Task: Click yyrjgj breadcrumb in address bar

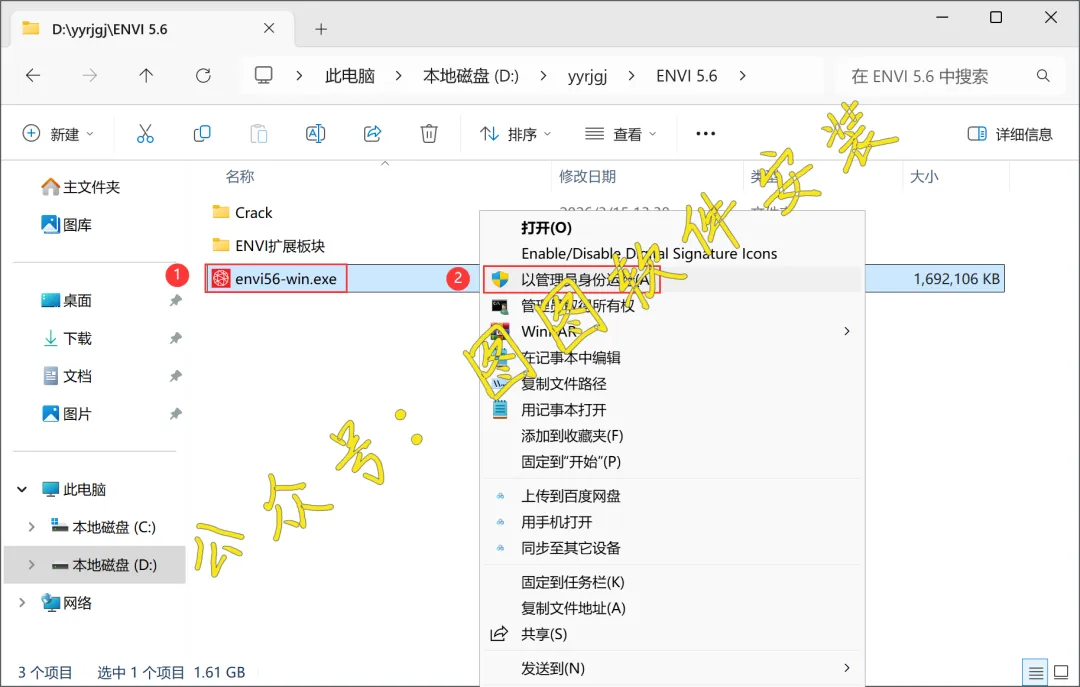Action: (588, 76)
